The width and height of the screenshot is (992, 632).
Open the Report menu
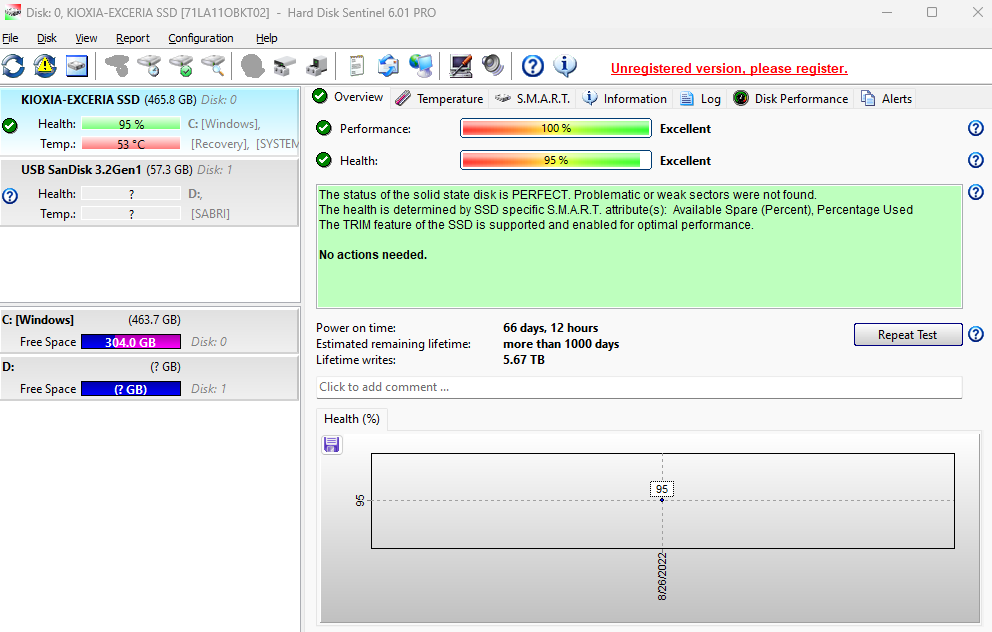[133, 38]
